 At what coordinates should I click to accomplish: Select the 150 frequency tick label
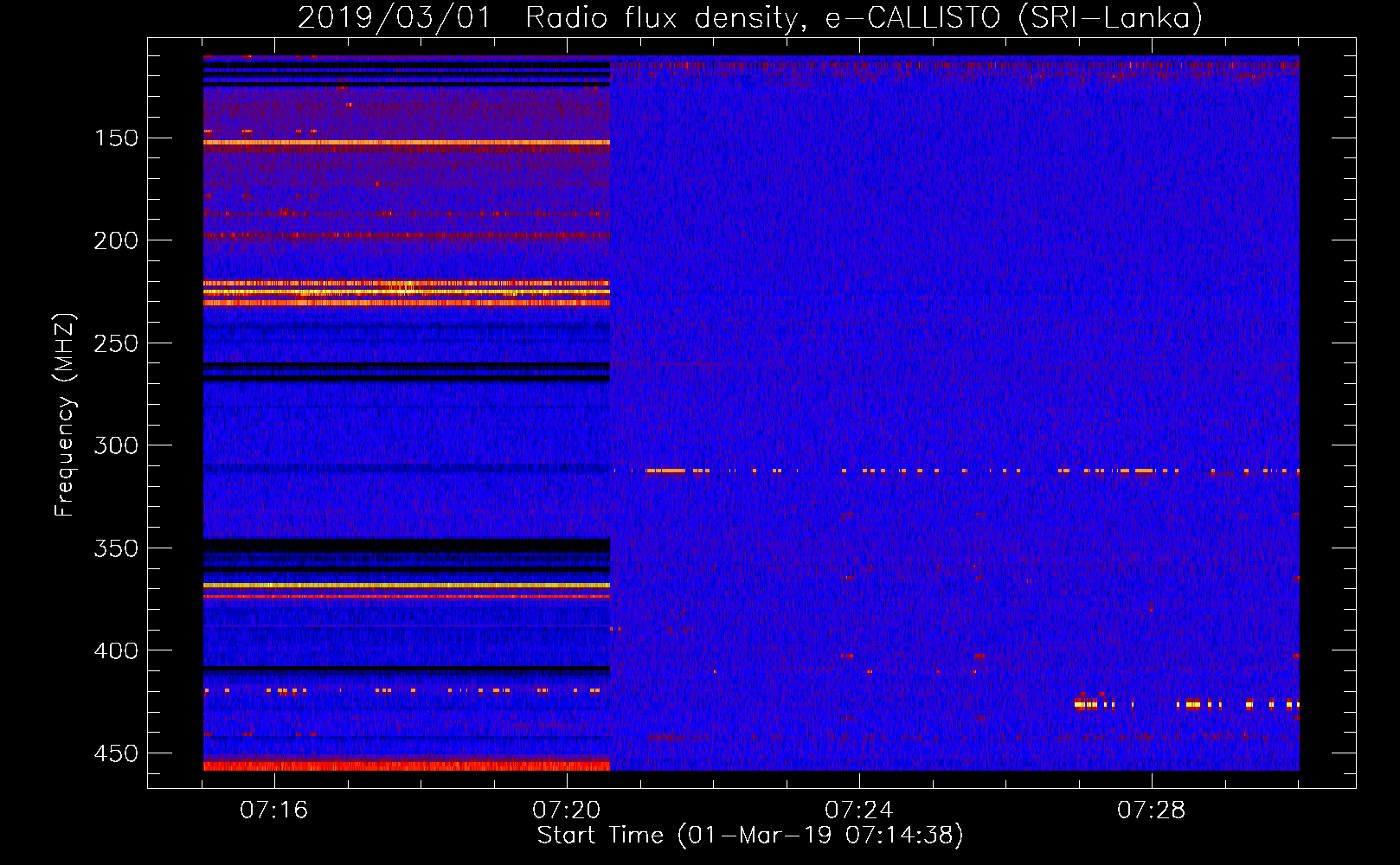coord(116,138)
